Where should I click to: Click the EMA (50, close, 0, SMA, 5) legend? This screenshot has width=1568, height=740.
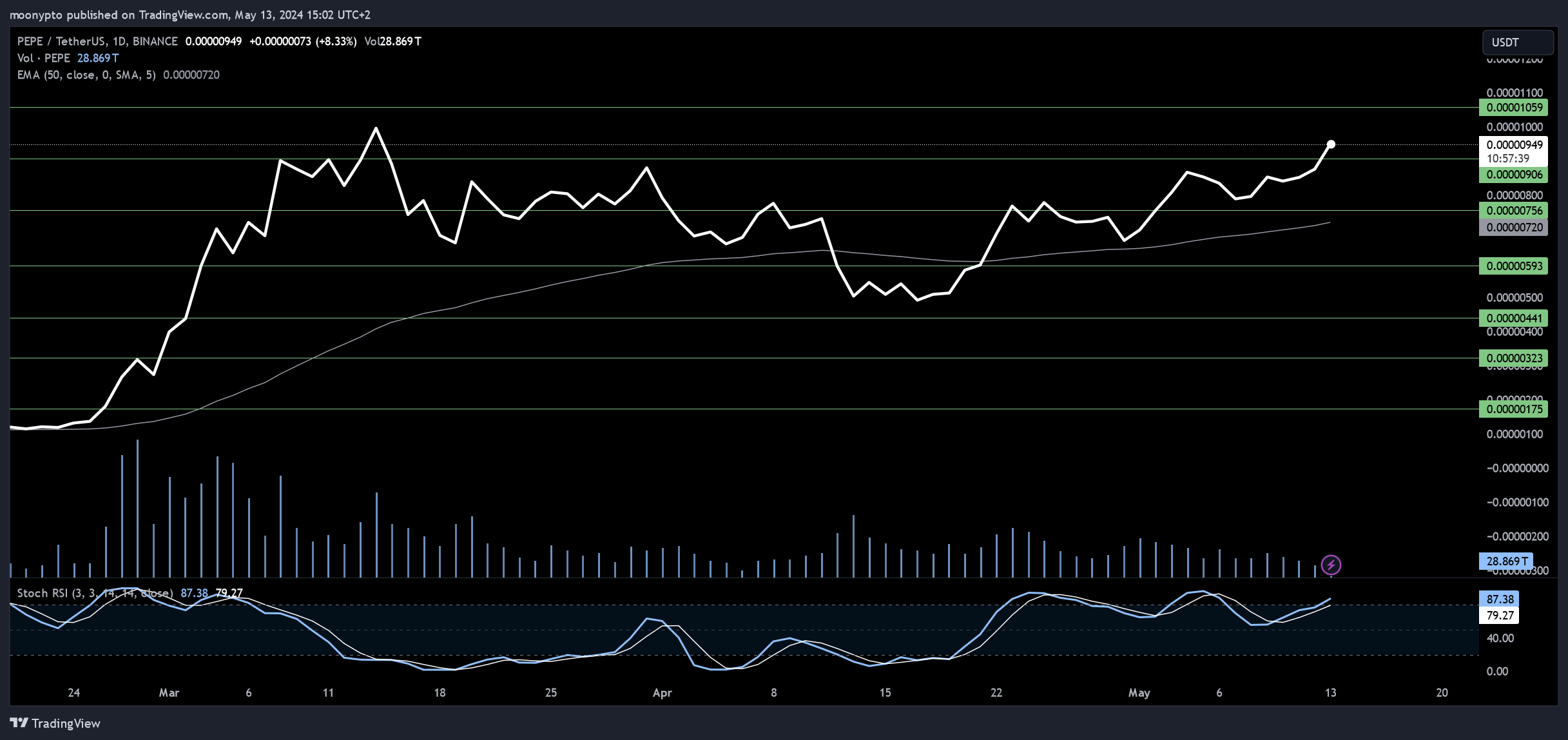click(86, 75)
